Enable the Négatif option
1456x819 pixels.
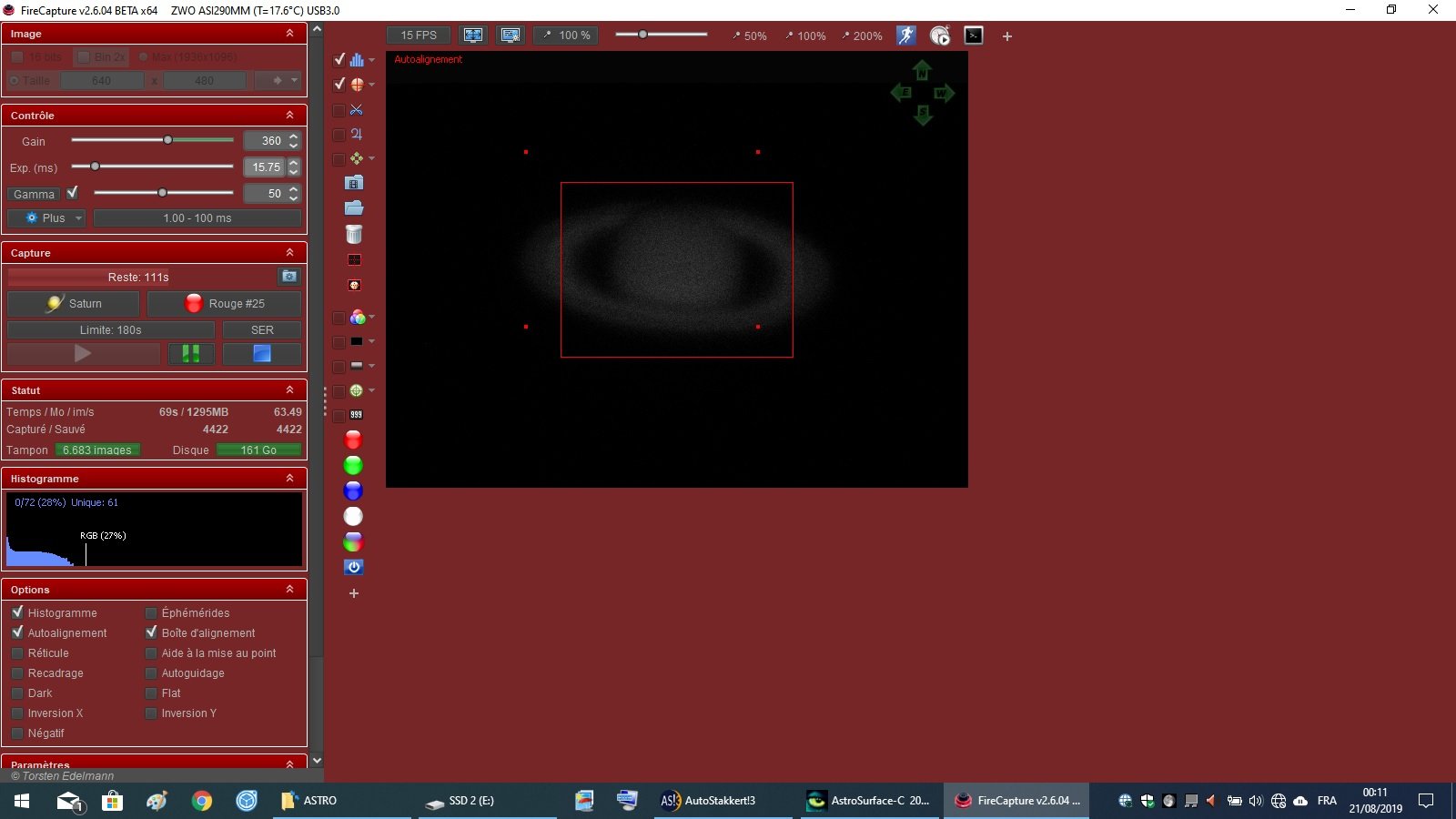coord(17,733)
